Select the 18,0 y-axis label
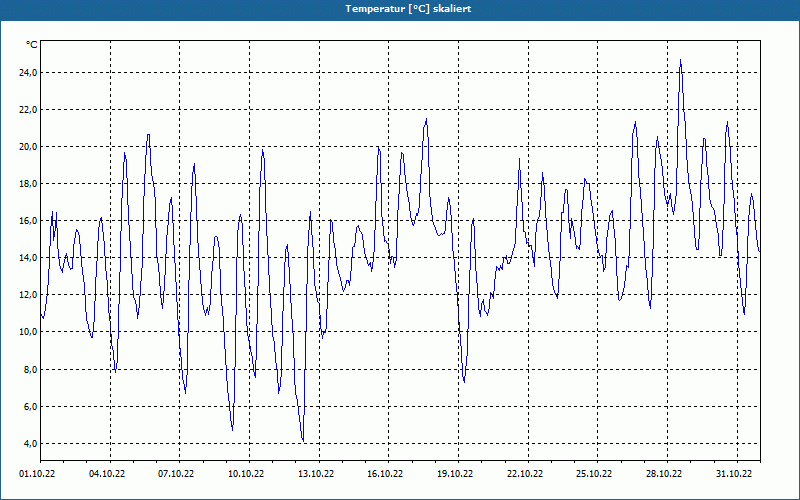This screenshot has height=500, width=800. click(28, 184)
